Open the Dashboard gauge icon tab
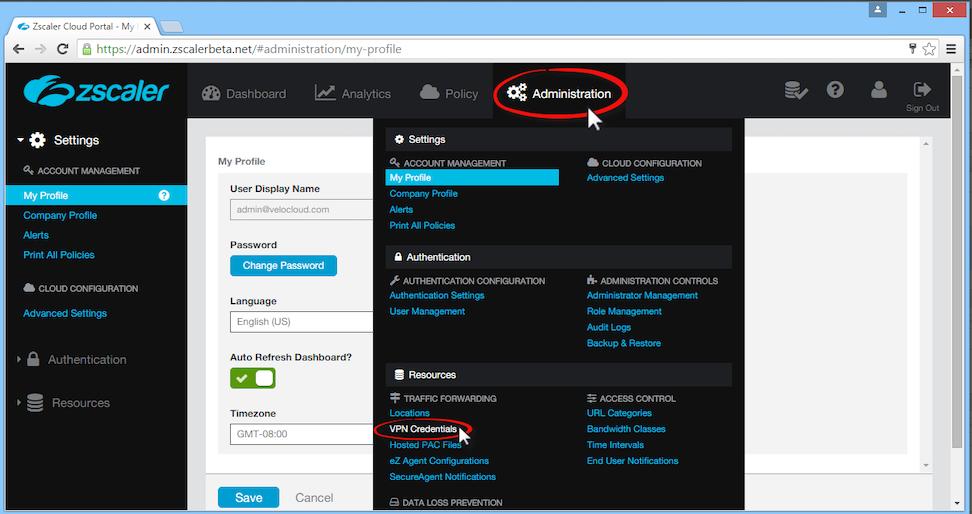This screenshot has width=972, height=514. coord(211,93)
